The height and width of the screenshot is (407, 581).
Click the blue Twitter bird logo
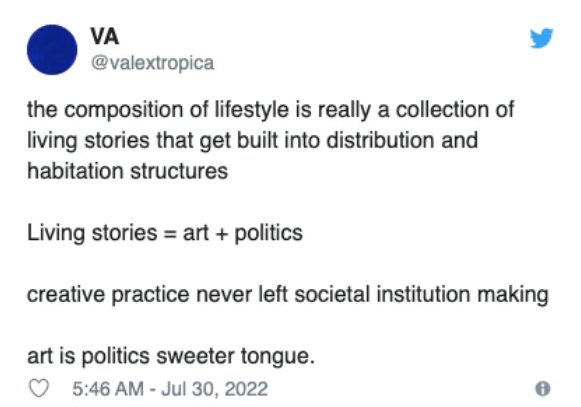point(541,38)
